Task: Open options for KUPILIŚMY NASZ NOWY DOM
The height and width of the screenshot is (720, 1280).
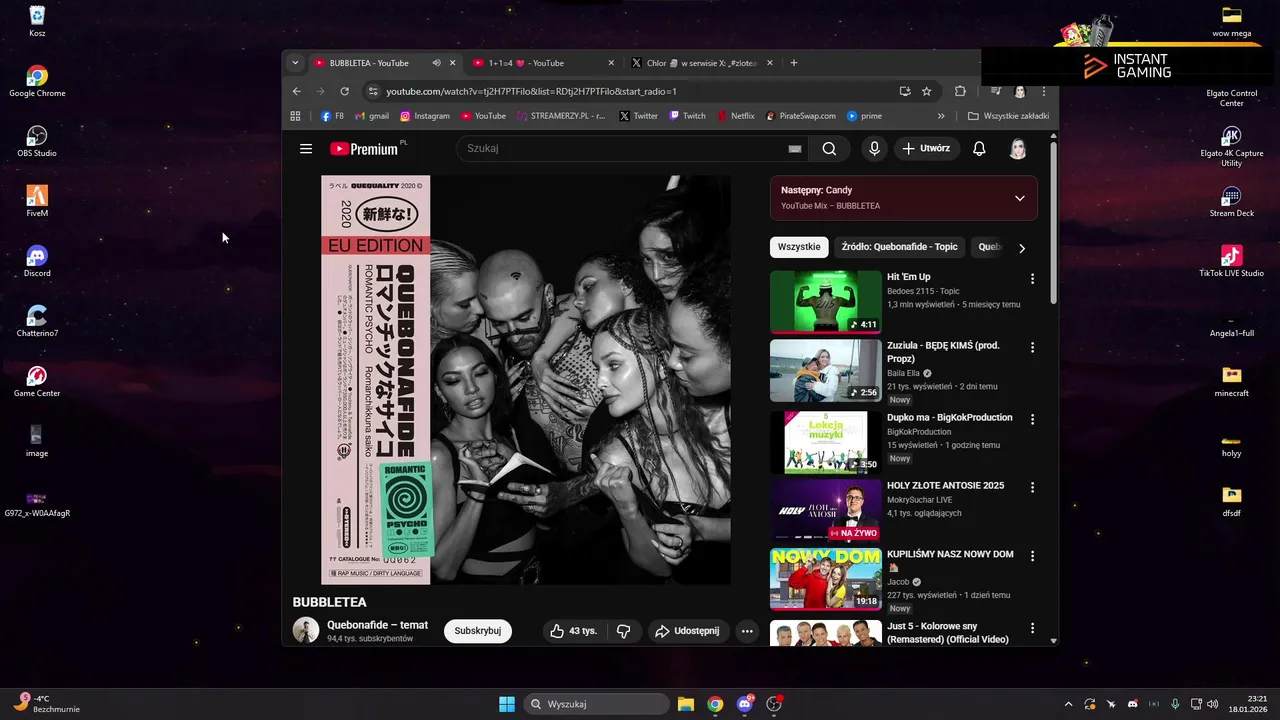Action: [1033, 556]
